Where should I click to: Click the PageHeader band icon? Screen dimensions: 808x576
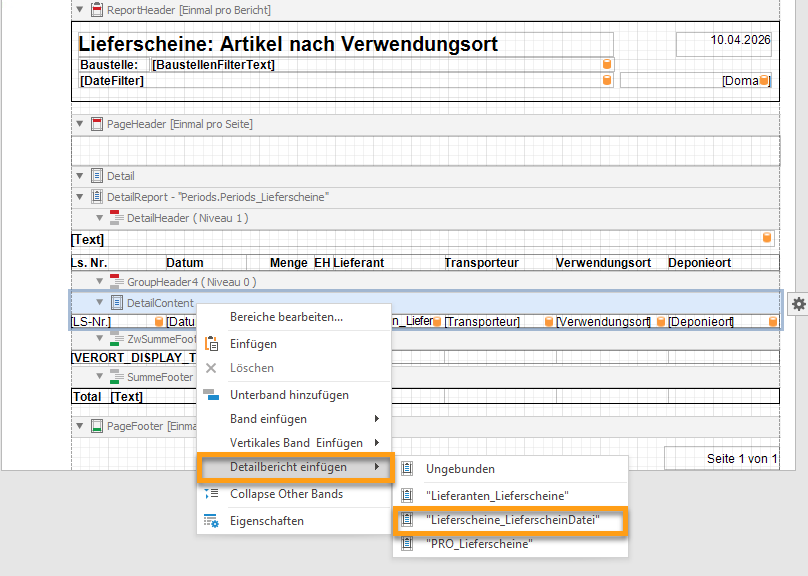coord(96,124)
